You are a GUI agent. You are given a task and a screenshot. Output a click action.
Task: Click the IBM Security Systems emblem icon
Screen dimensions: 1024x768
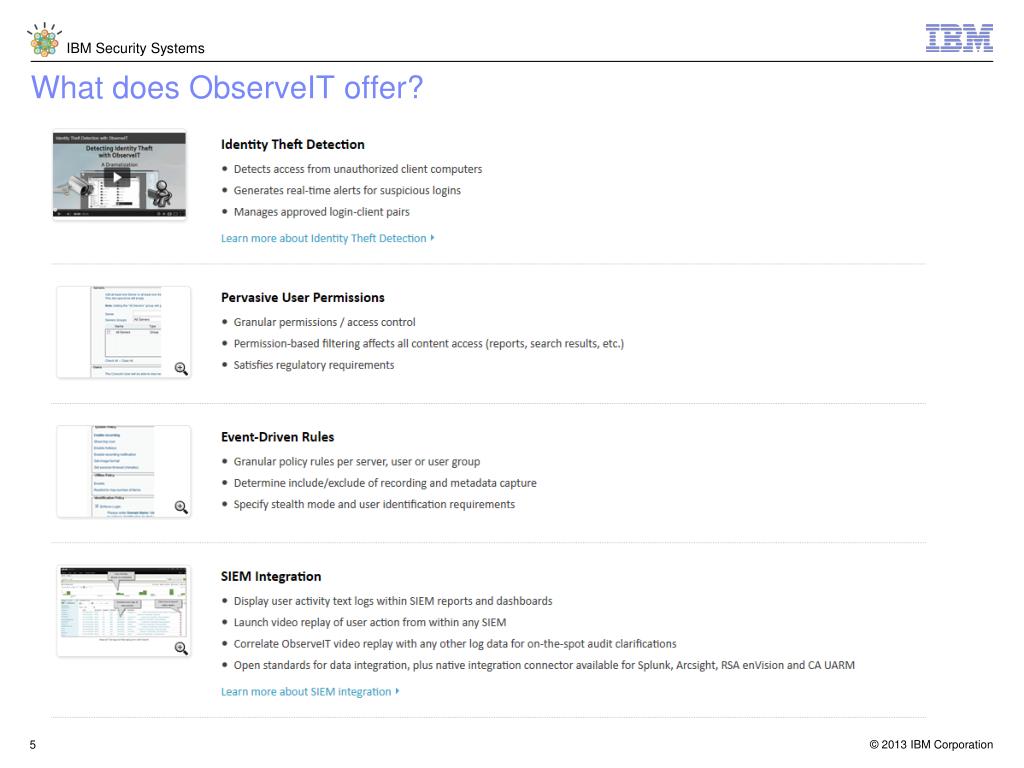coord(44,39)
